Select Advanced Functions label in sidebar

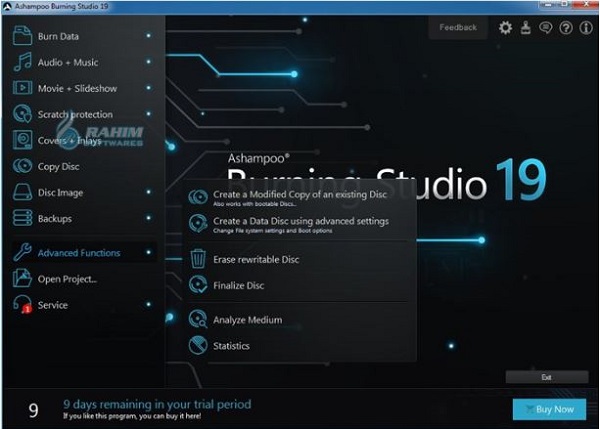[x=79, y=253]
